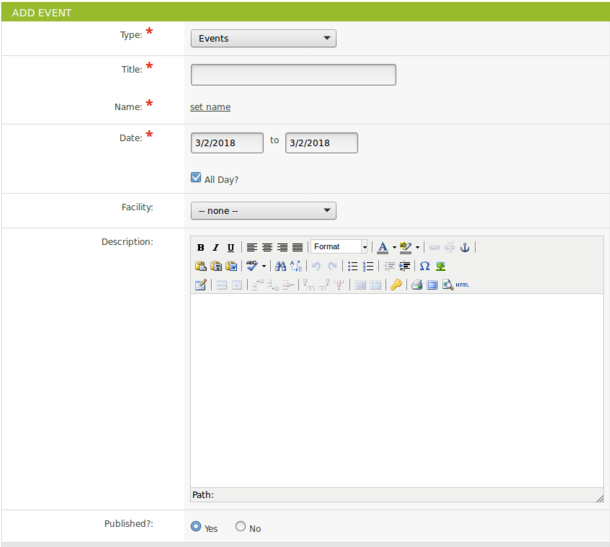Image resolution: width=610 pixels, height=547 pixels.
Task: Click the insert link chain icon
Action: click(x=434, y=247)
